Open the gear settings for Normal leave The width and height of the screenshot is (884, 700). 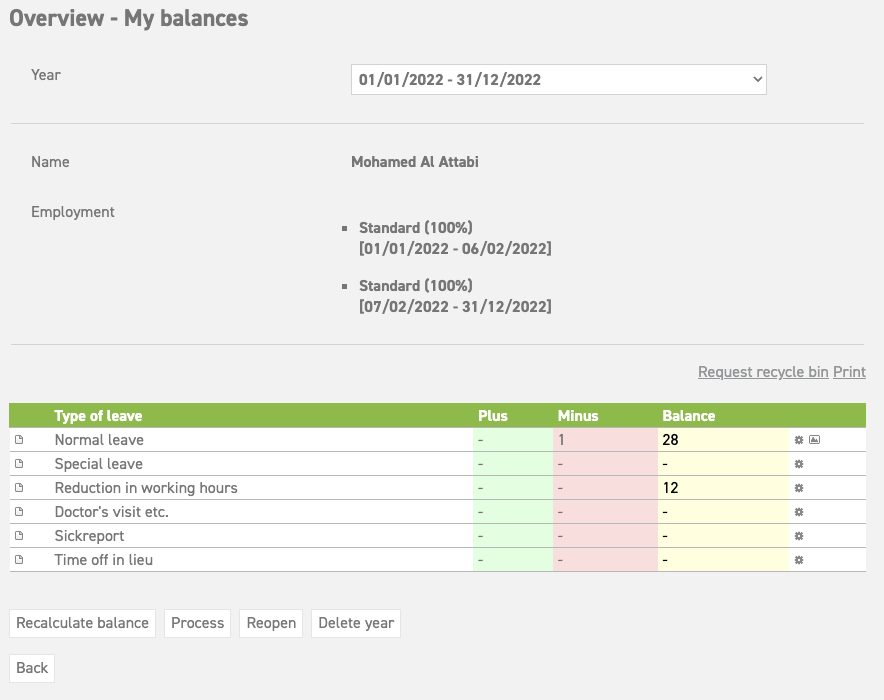(798, 439)
